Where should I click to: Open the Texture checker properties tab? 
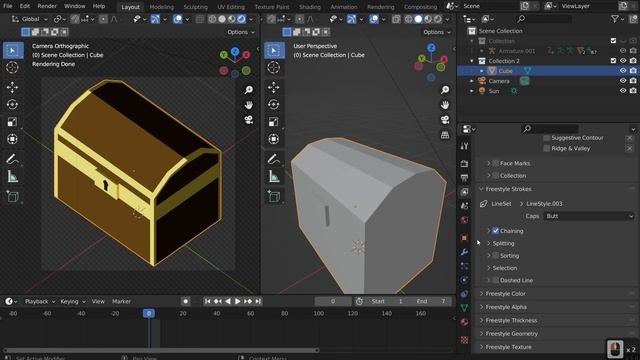click(x=464, y=340)
